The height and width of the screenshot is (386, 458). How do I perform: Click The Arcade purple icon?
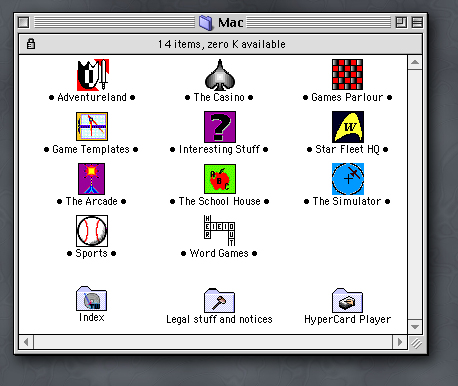click(91, 179)
